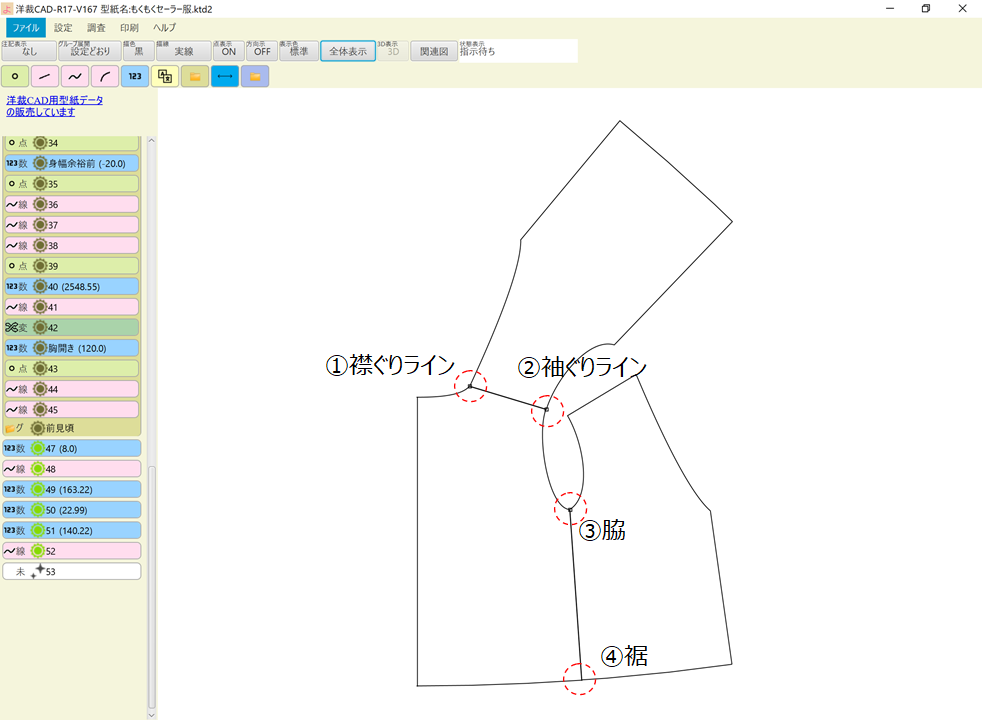Screen dimensions: 982x720
Task: Click the group copy tool icon
Action: point(163,76)
